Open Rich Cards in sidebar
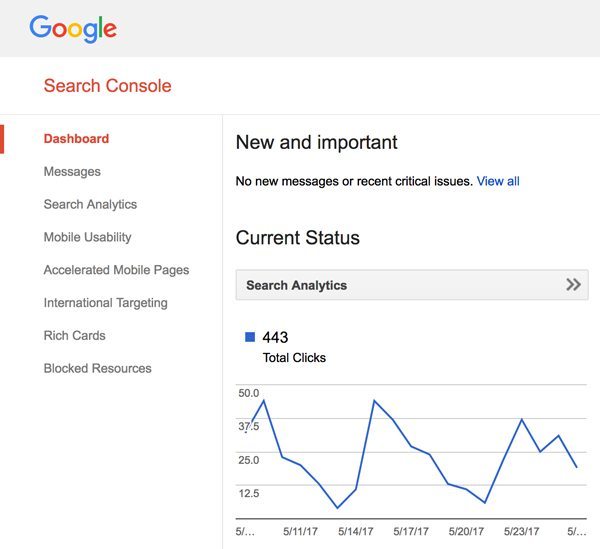This screenshot has width=600, height=549. pos(75,336)
